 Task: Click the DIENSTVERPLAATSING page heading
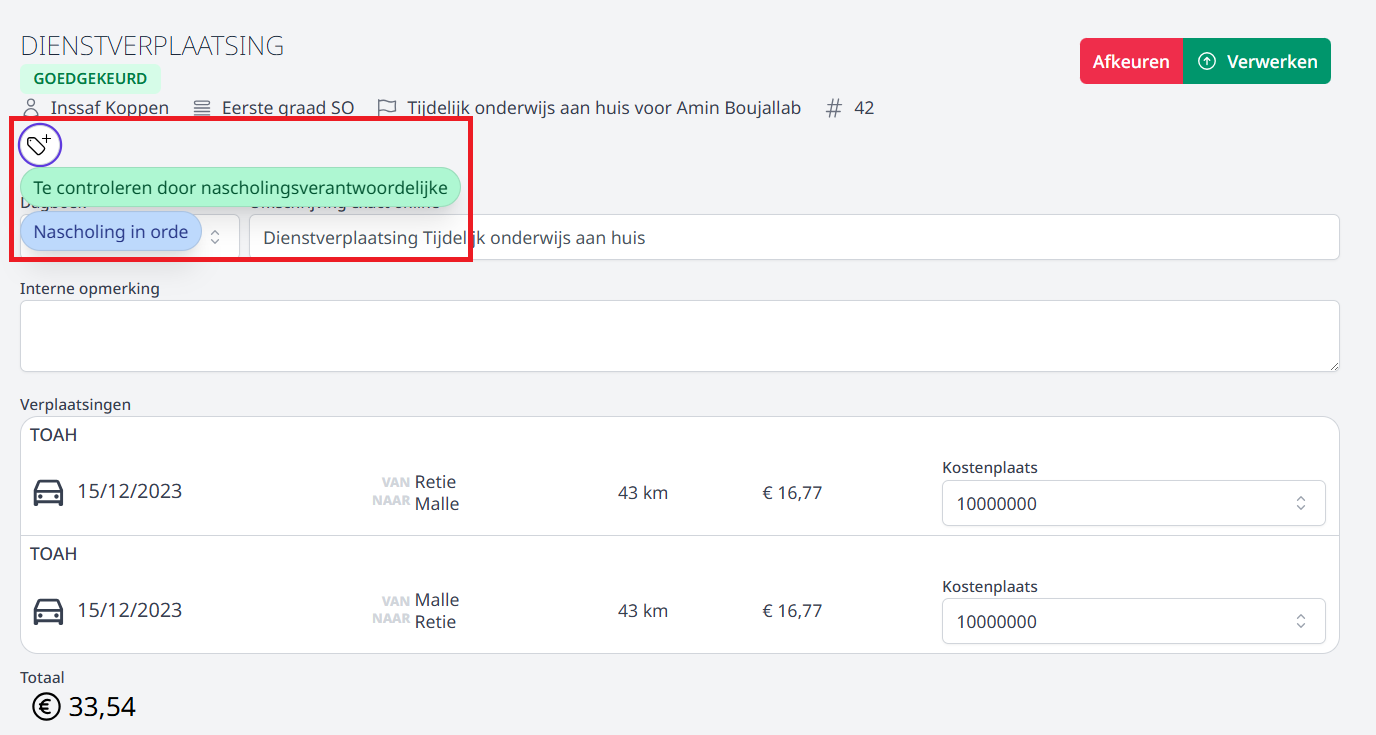point(152,45)
